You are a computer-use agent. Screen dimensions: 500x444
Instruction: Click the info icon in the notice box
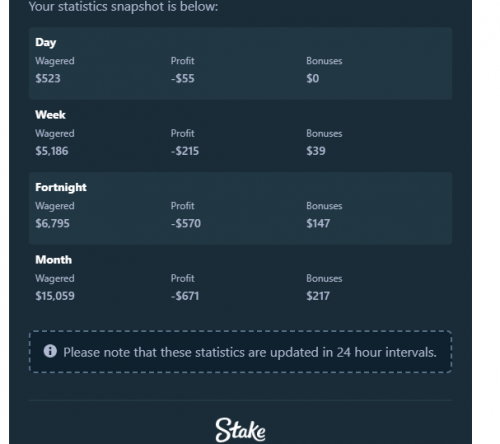50,351
